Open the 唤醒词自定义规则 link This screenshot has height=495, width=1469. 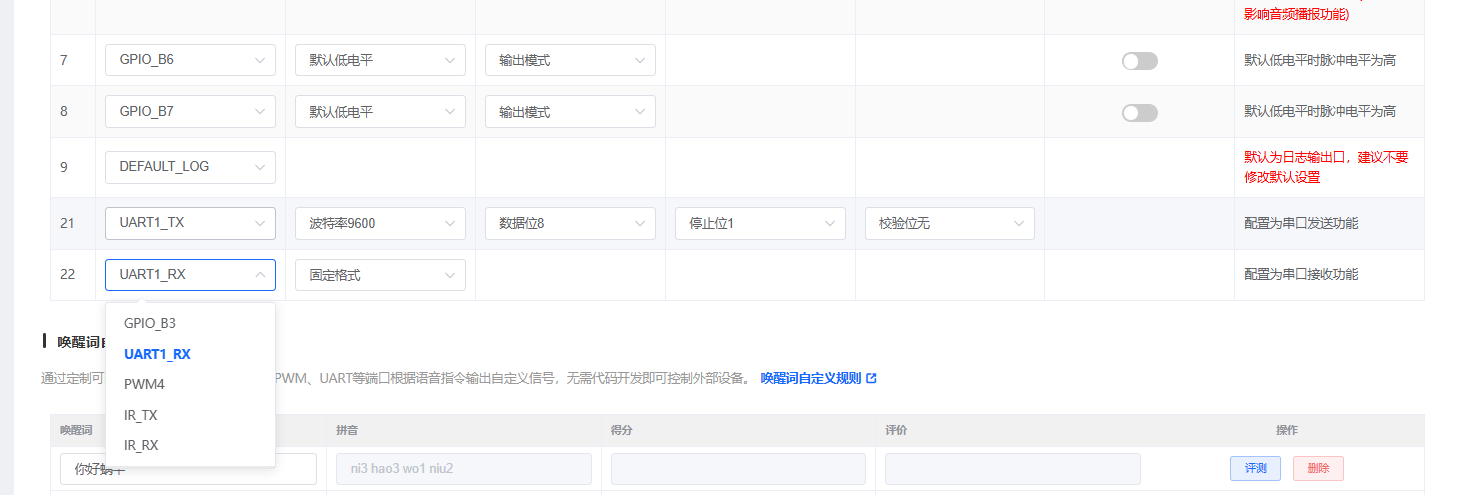(811, 378)
